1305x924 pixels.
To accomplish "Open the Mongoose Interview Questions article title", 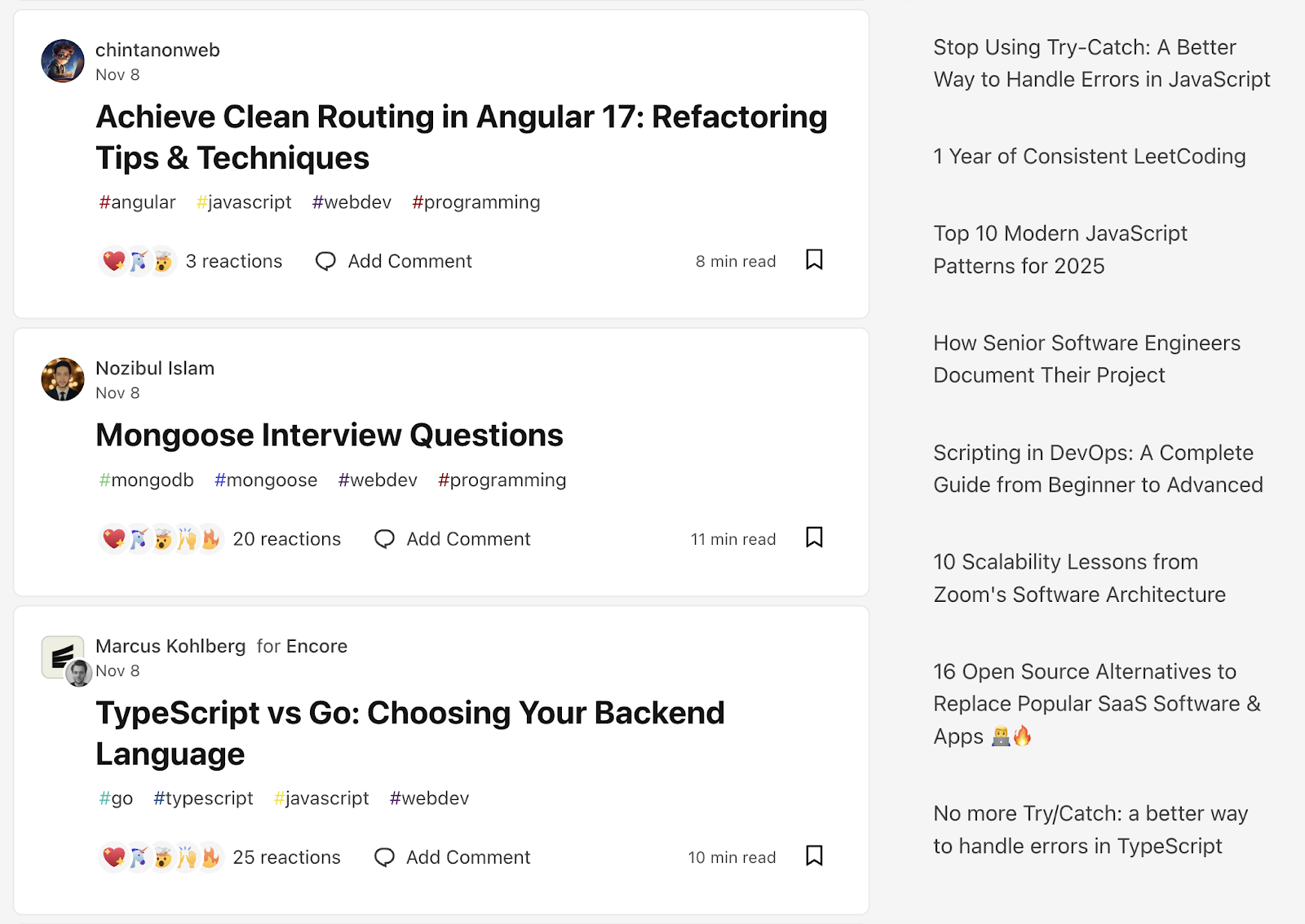I will [x=329, y=435].
